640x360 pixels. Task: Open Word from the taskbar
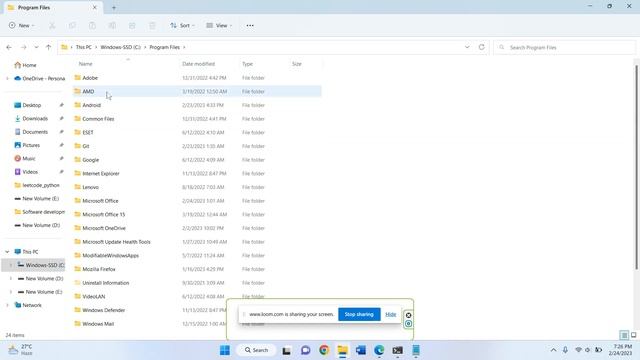[x=361, y=350]
